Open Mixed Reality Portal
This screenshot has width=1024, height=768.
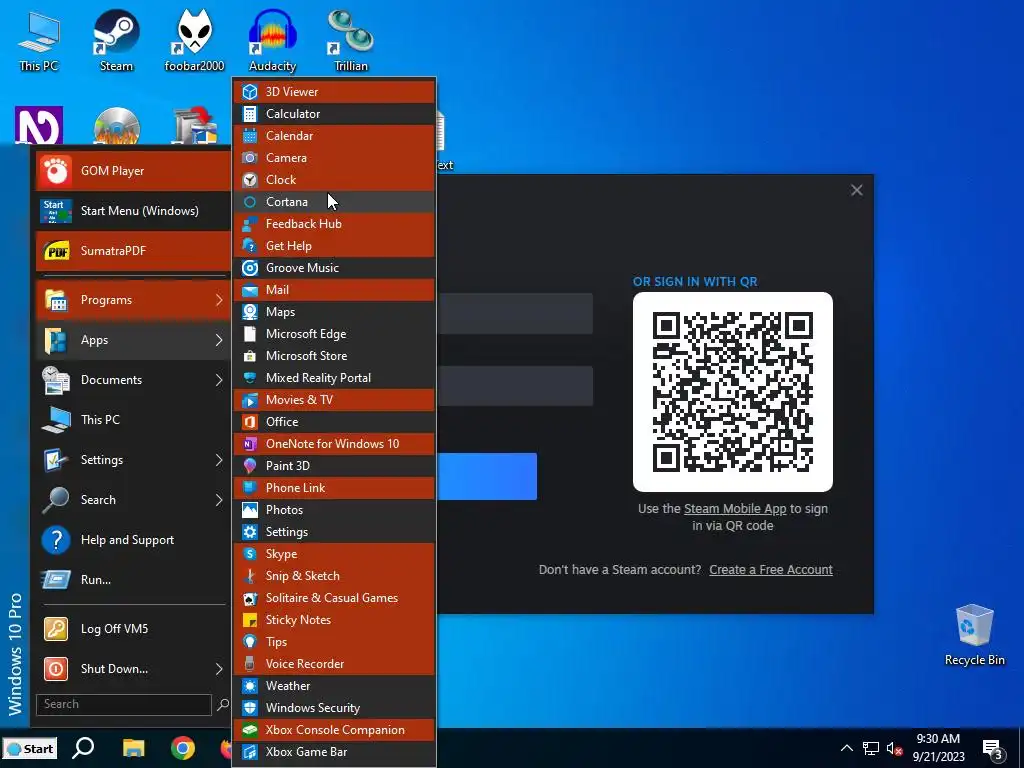pyautogui.click(x=334, y=377)
